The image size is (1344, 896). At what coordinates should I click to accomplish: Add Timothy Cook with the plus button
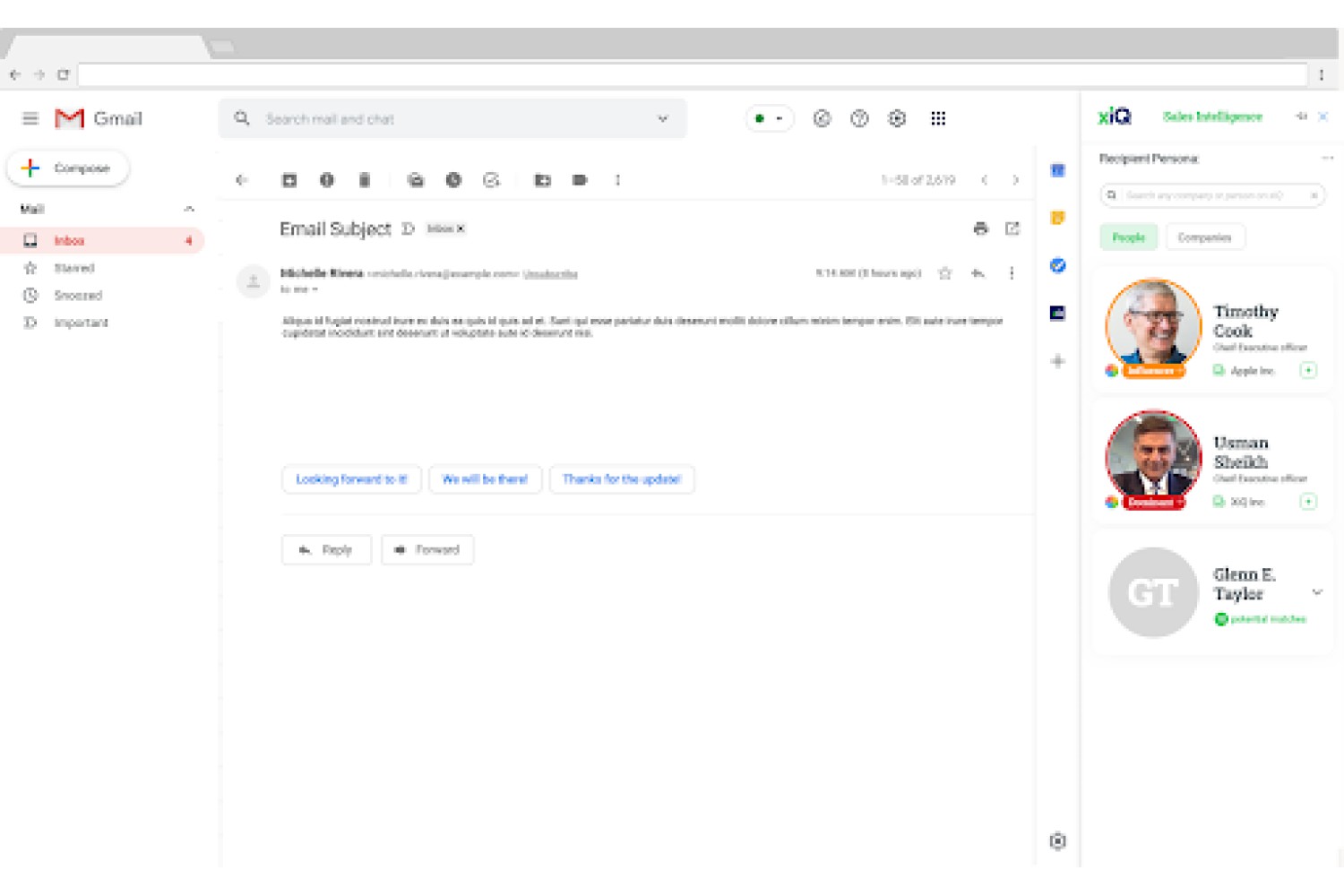point(1308,370)
